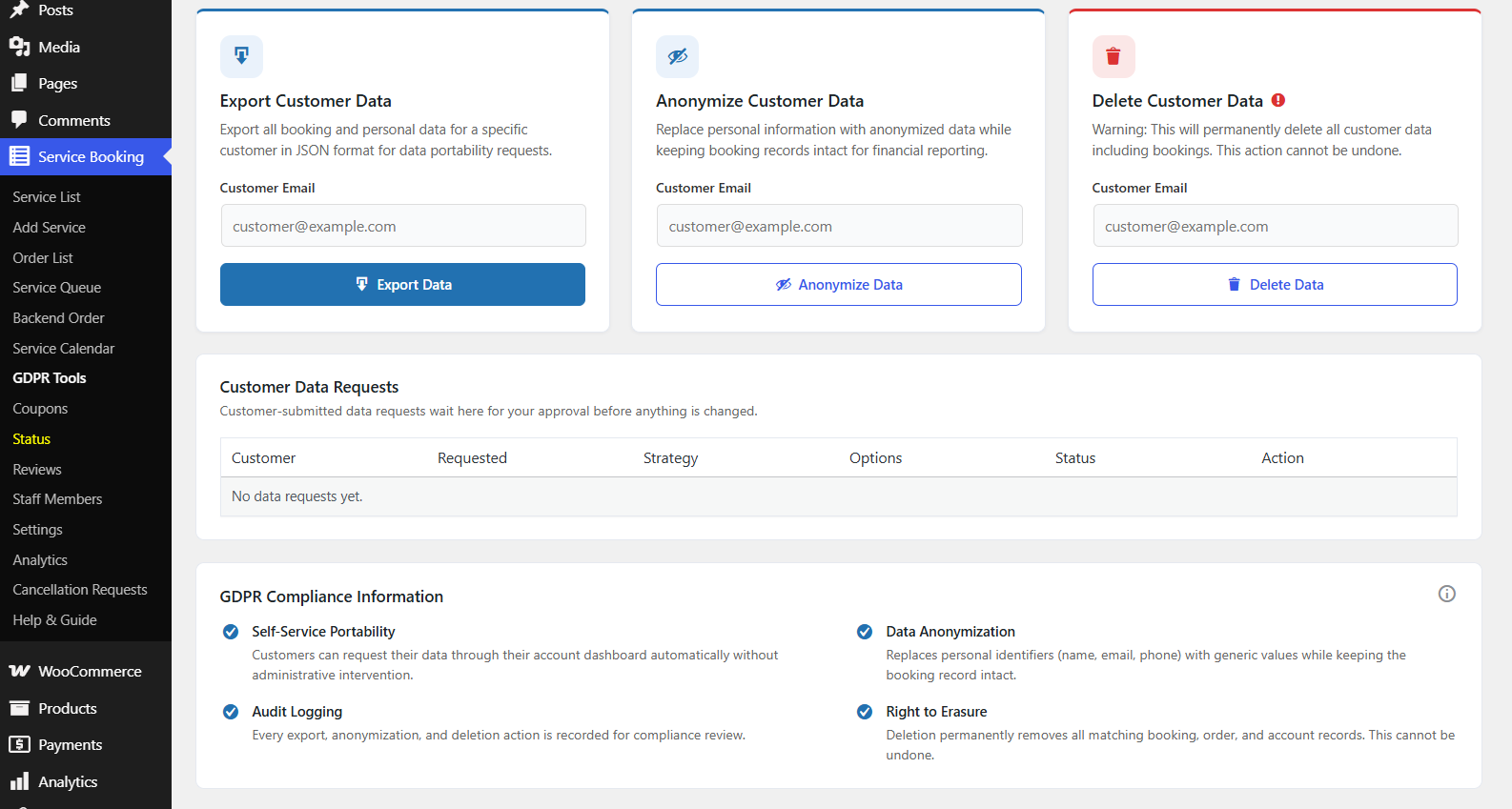Click the Service Booking menu icon

19,156
